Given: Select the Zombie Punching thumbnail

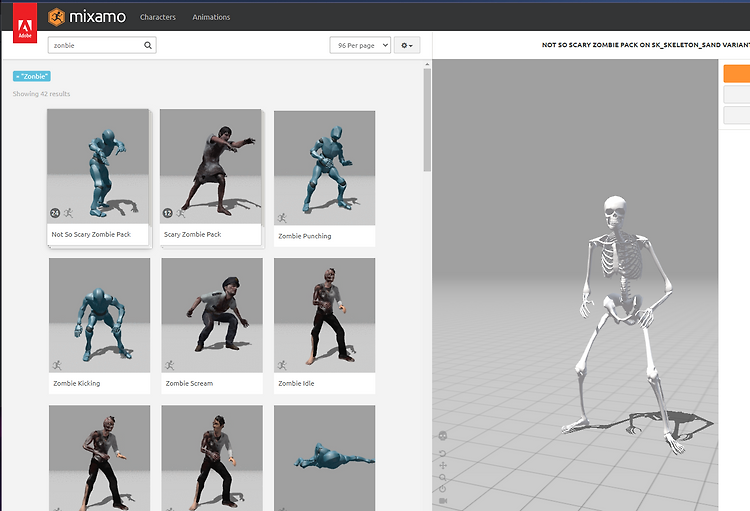Looking at the screenshot, I should (x=324, y=168).
